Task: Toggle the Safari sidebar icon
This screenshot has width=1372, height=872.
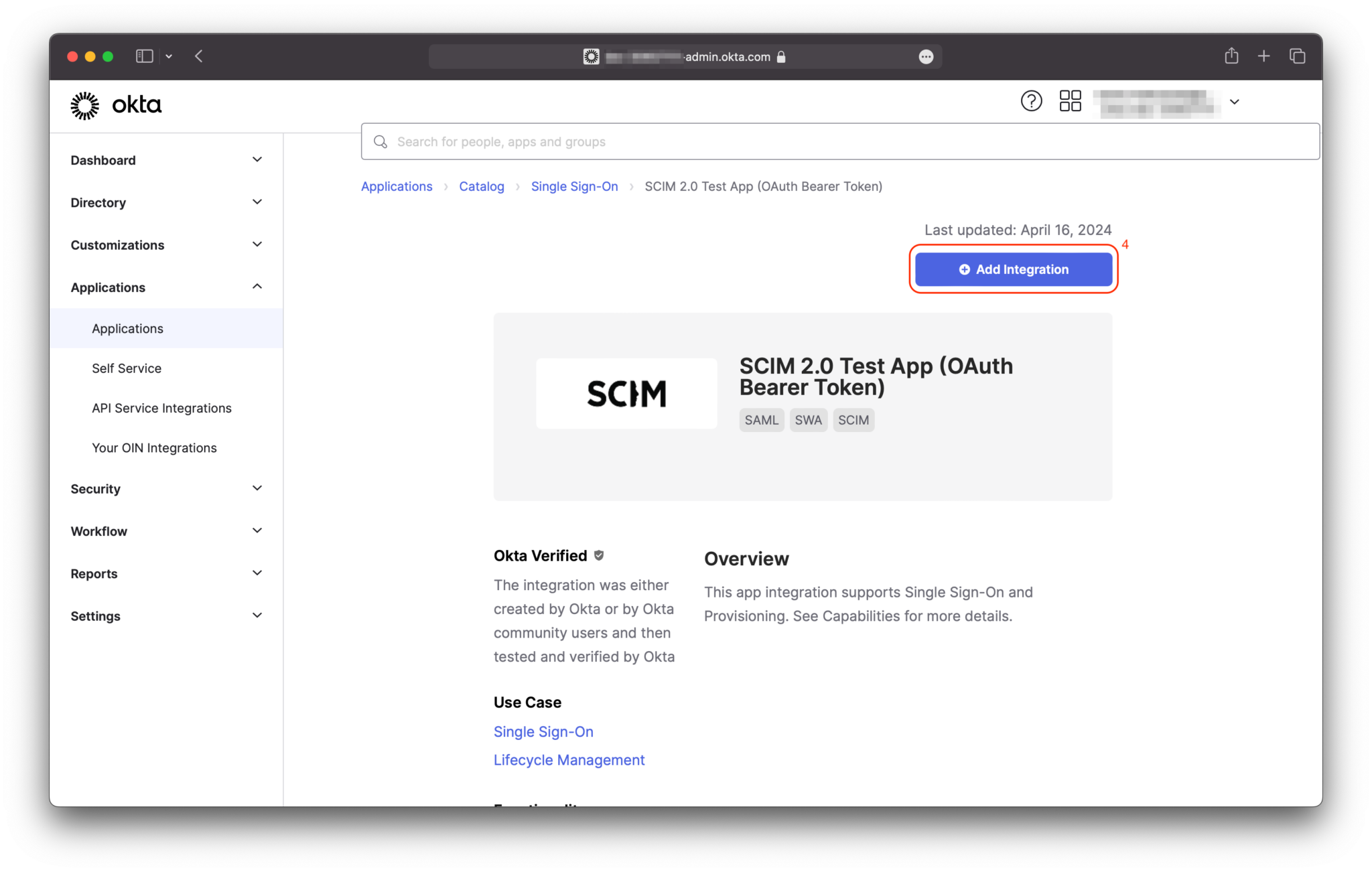Action: tap(144, 56)
